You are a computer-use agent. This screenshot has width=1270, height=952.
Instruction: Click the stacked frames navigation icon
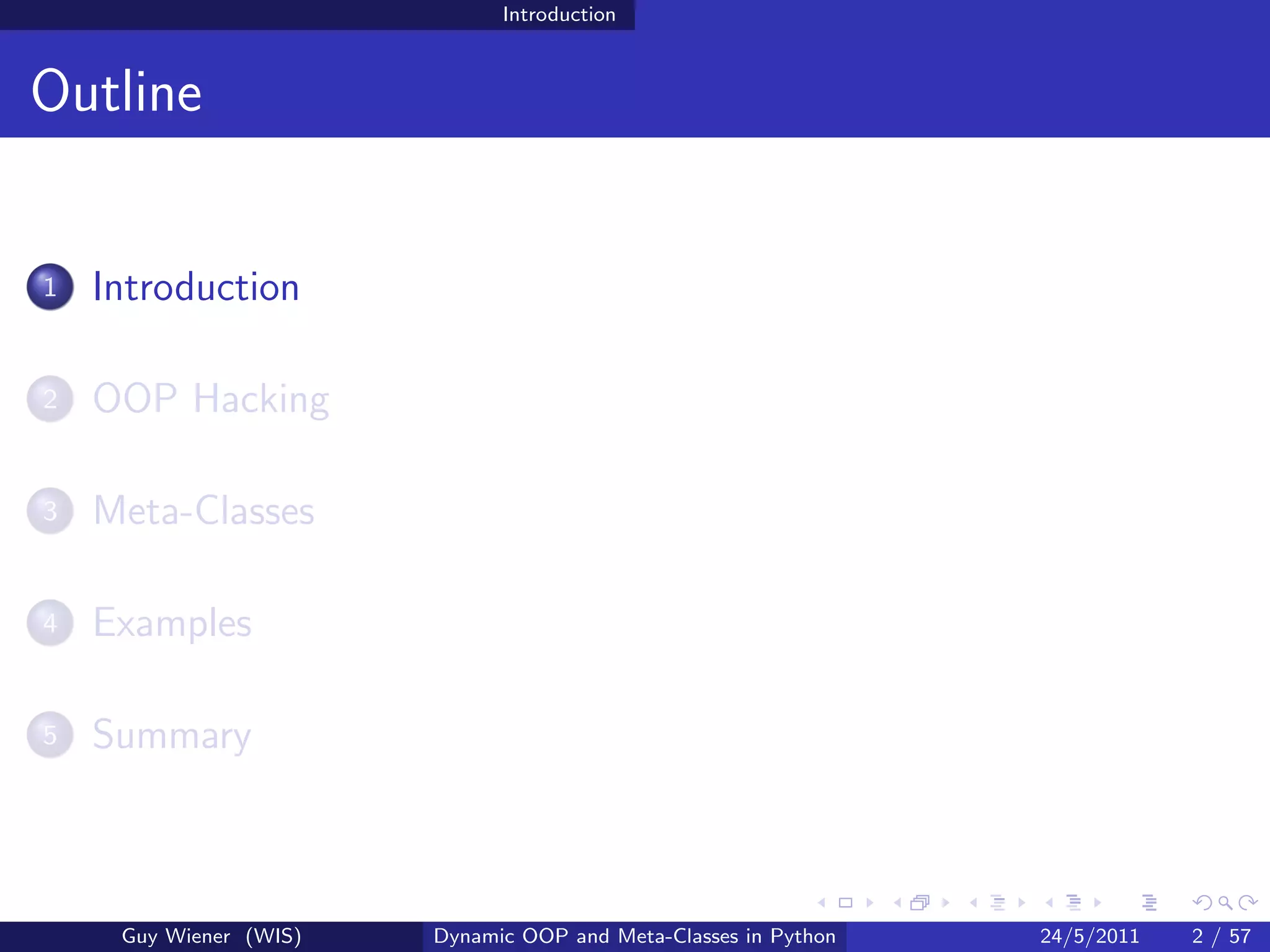point(920,903)
